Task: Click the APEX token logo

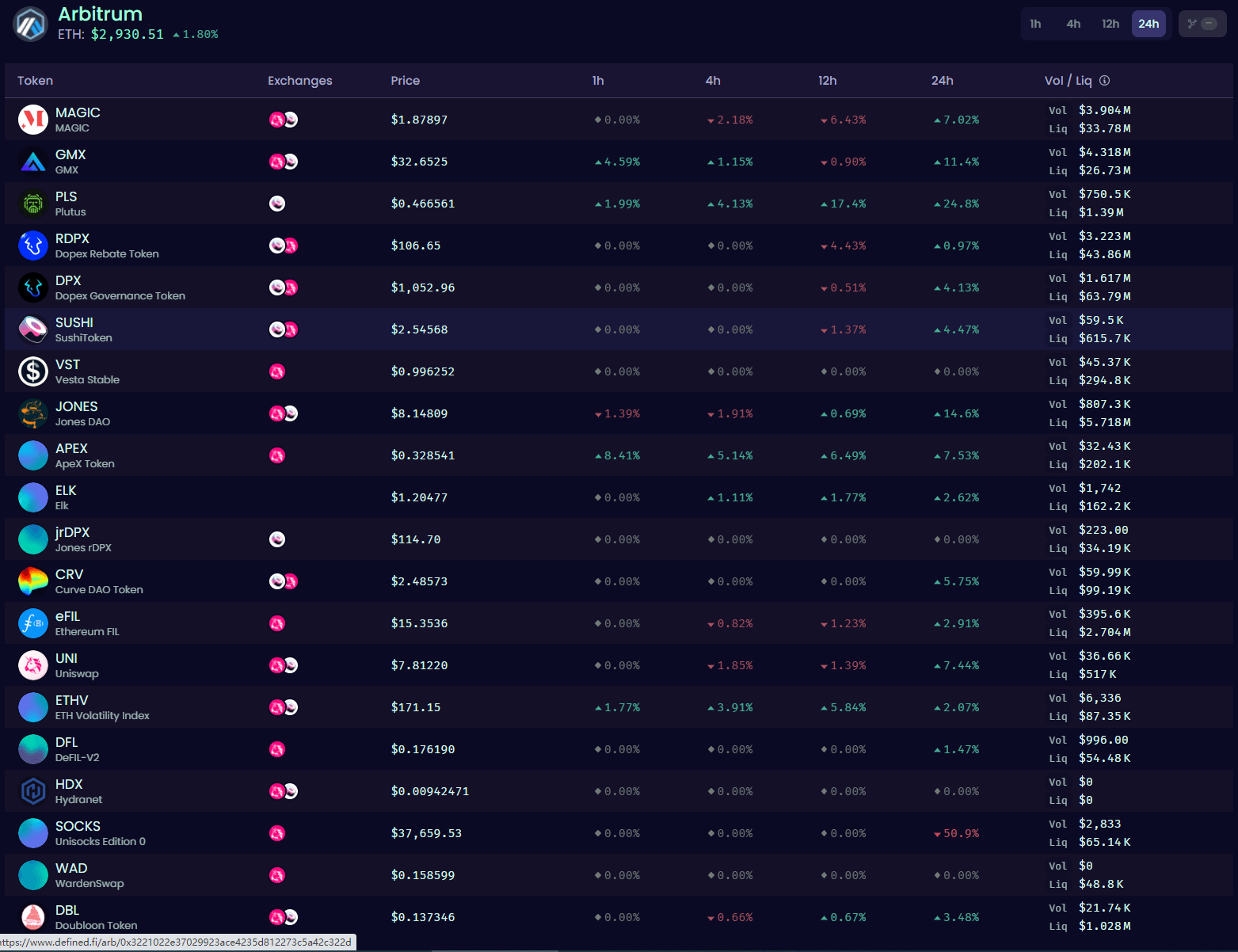Action: pyautogui.click(x=33, y=455)
